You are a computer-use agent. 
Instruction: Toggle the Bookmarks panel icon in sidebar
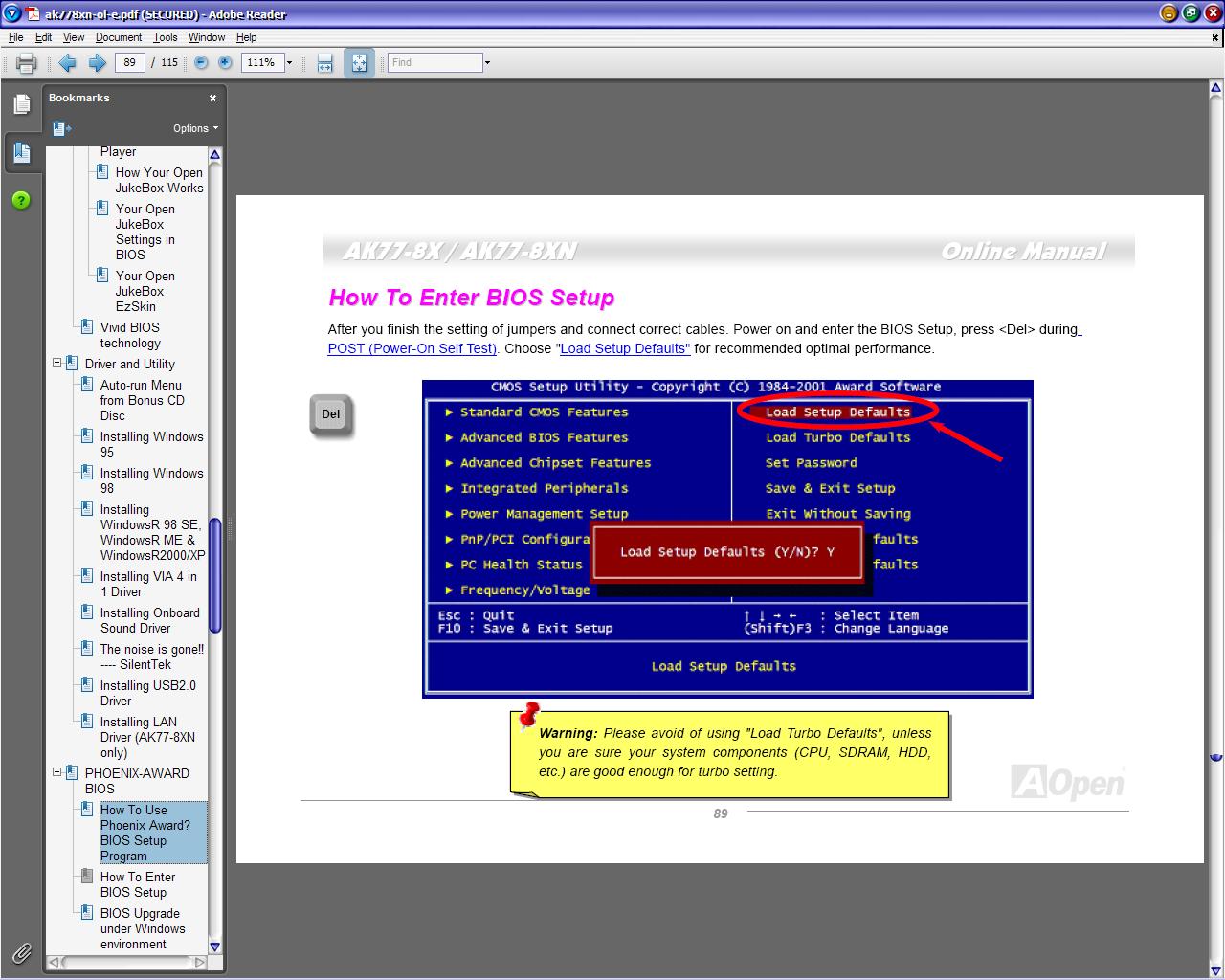[x=22, y=152]
